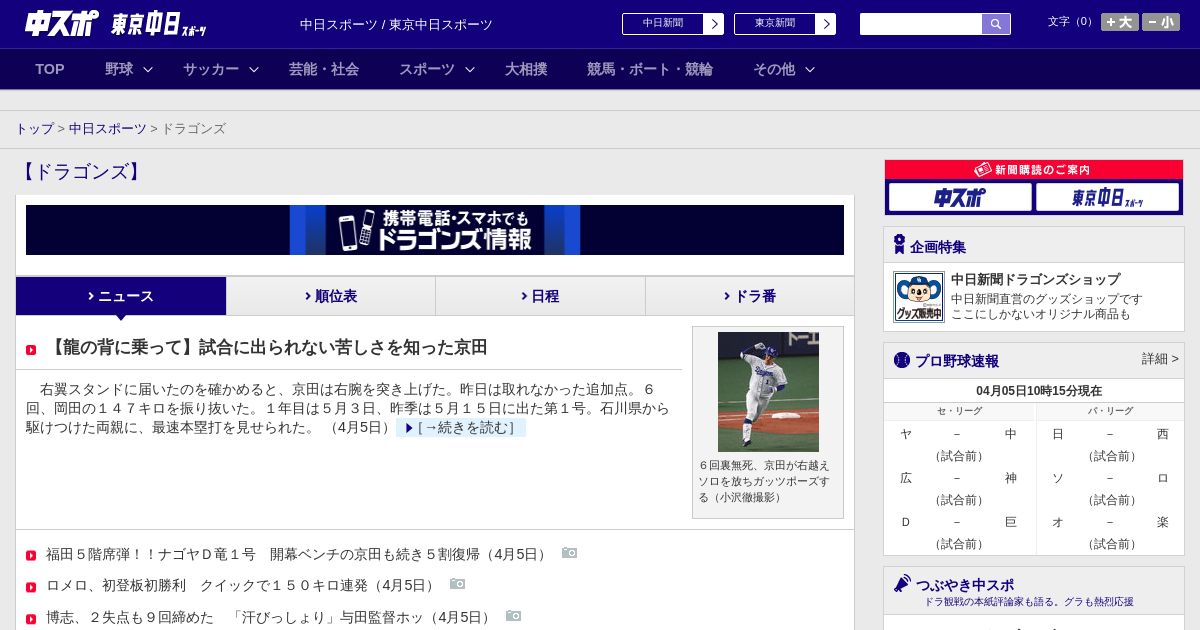Click the 企画特集 ribbon icon

point(899,245)
